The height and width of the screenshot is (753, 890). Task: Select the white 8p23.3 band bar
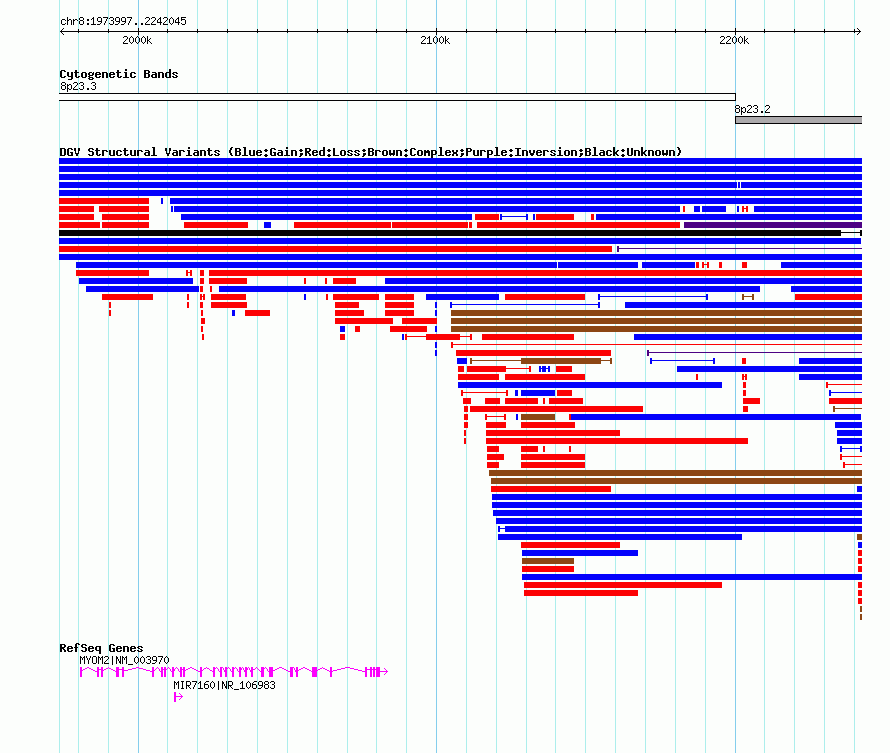(397, 97)
